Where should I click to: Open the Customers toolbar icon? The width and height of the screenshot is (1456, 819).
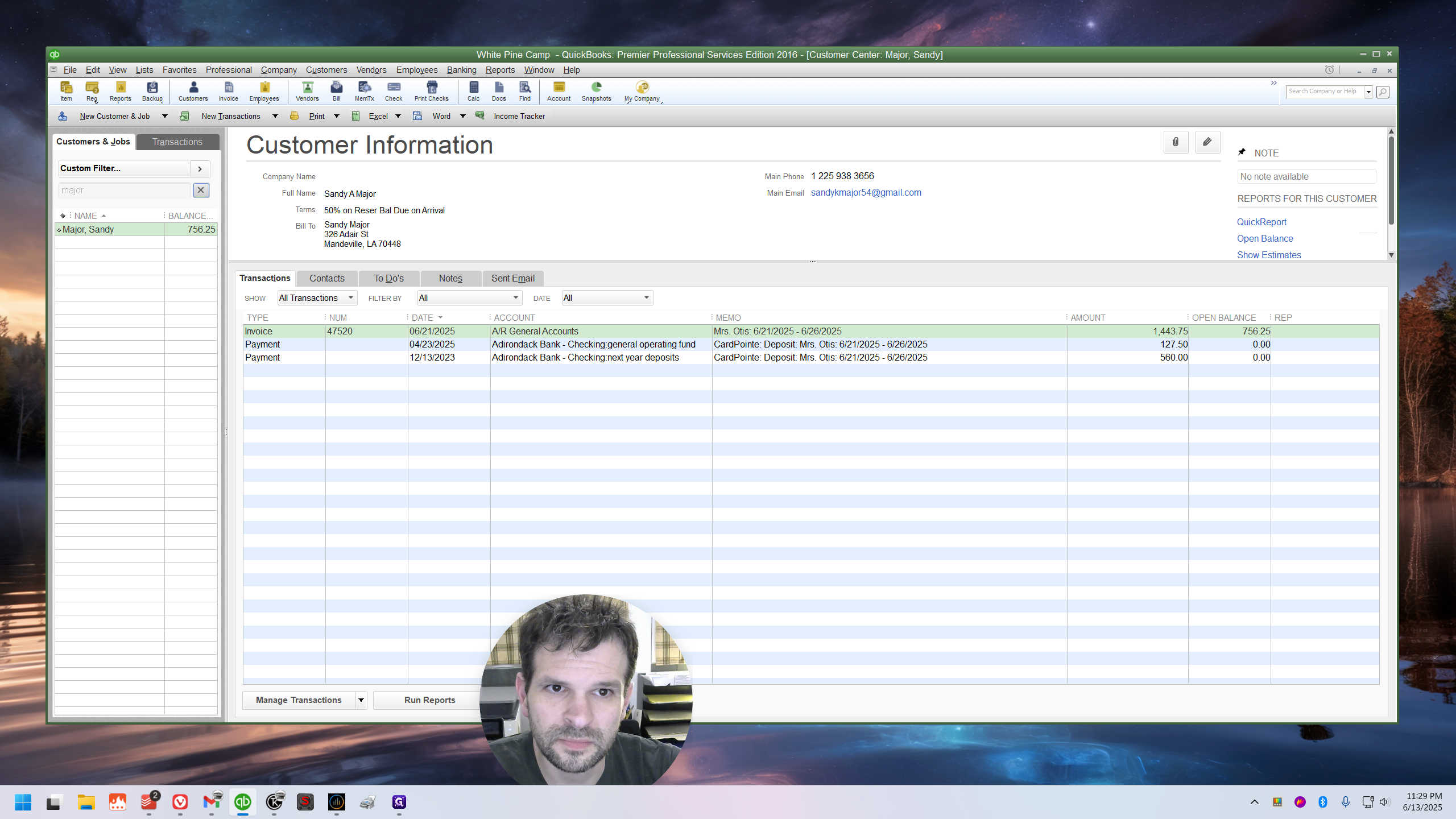coord(193,91)
